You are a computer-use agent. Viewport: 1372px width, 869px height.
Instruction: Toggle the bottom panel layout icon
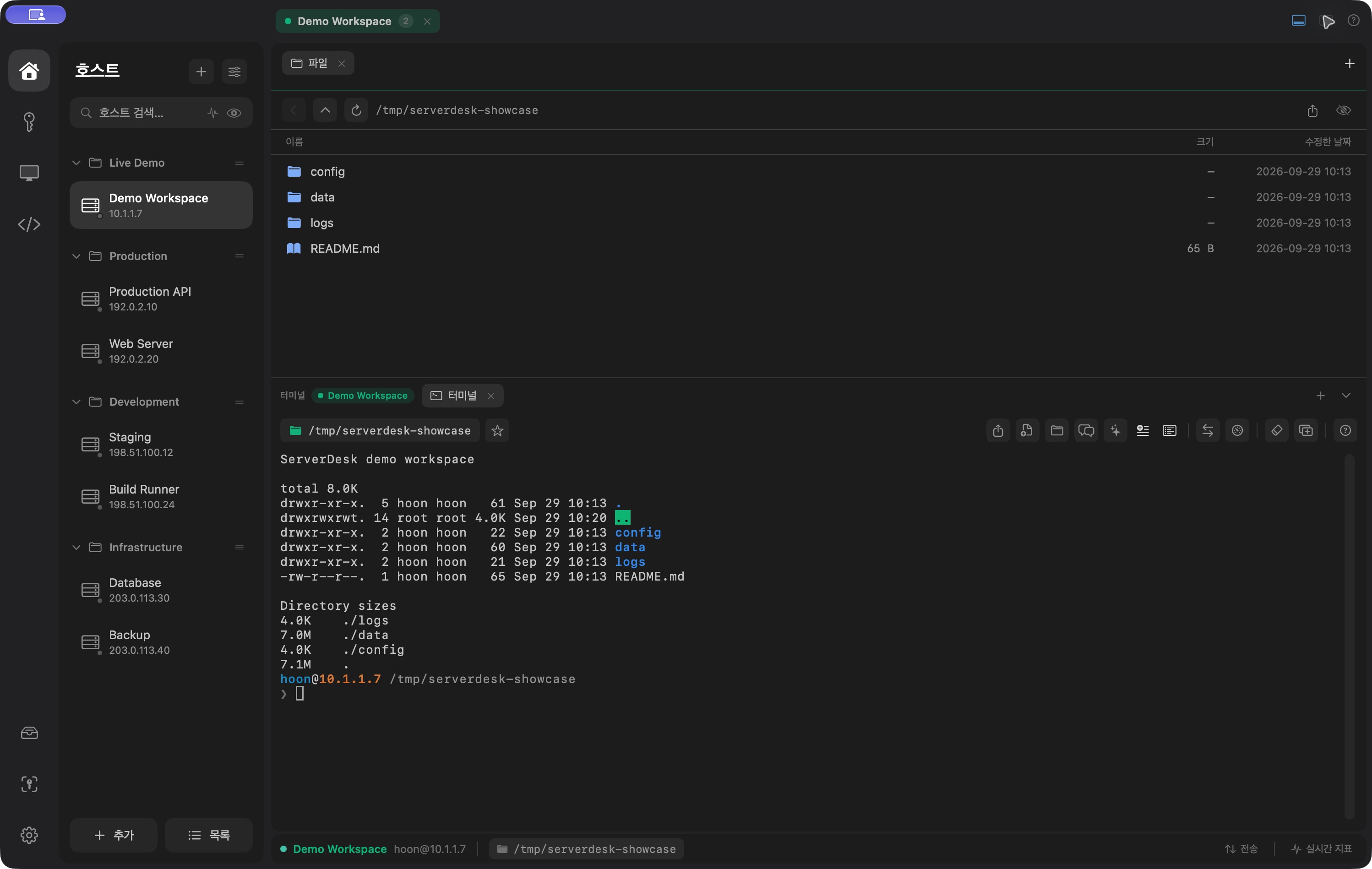tap(1299, 21)
